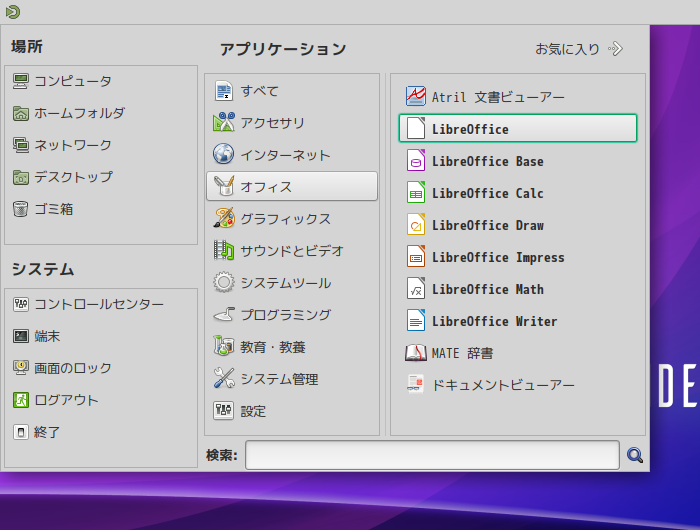Open the LibreOffice Draw icon
The image size is (700, 530).
(x=416, y=225)
